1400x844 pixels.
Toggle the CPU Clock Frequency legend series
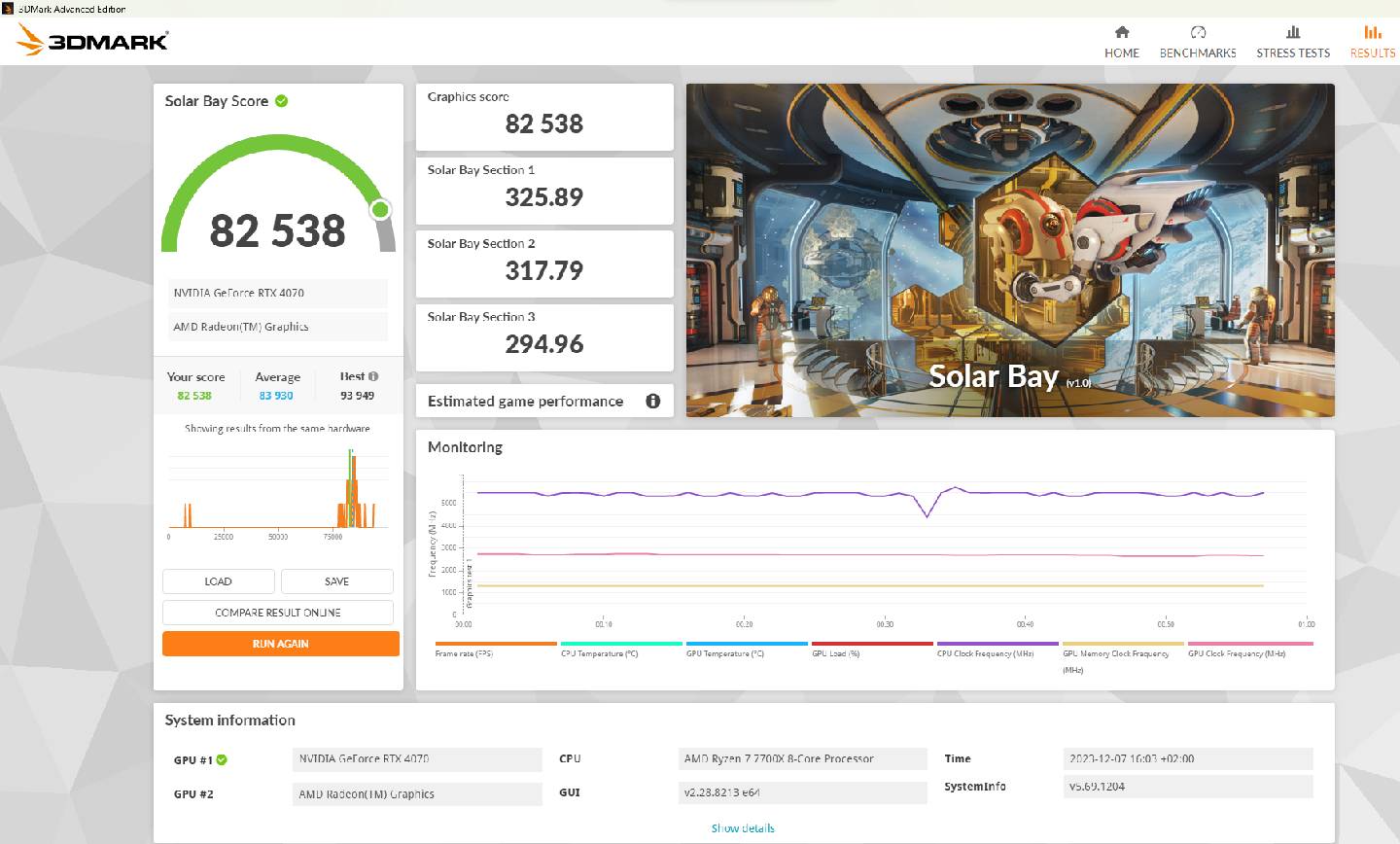(x=985, y=653)
